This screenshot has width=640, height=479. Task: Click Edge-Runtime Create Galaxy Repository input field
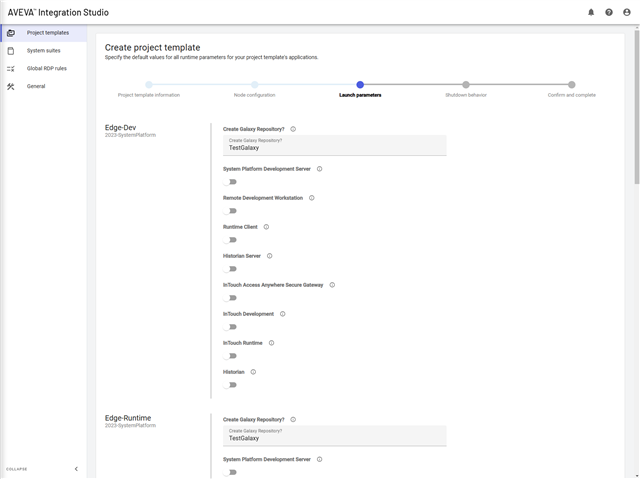[334, 436]
